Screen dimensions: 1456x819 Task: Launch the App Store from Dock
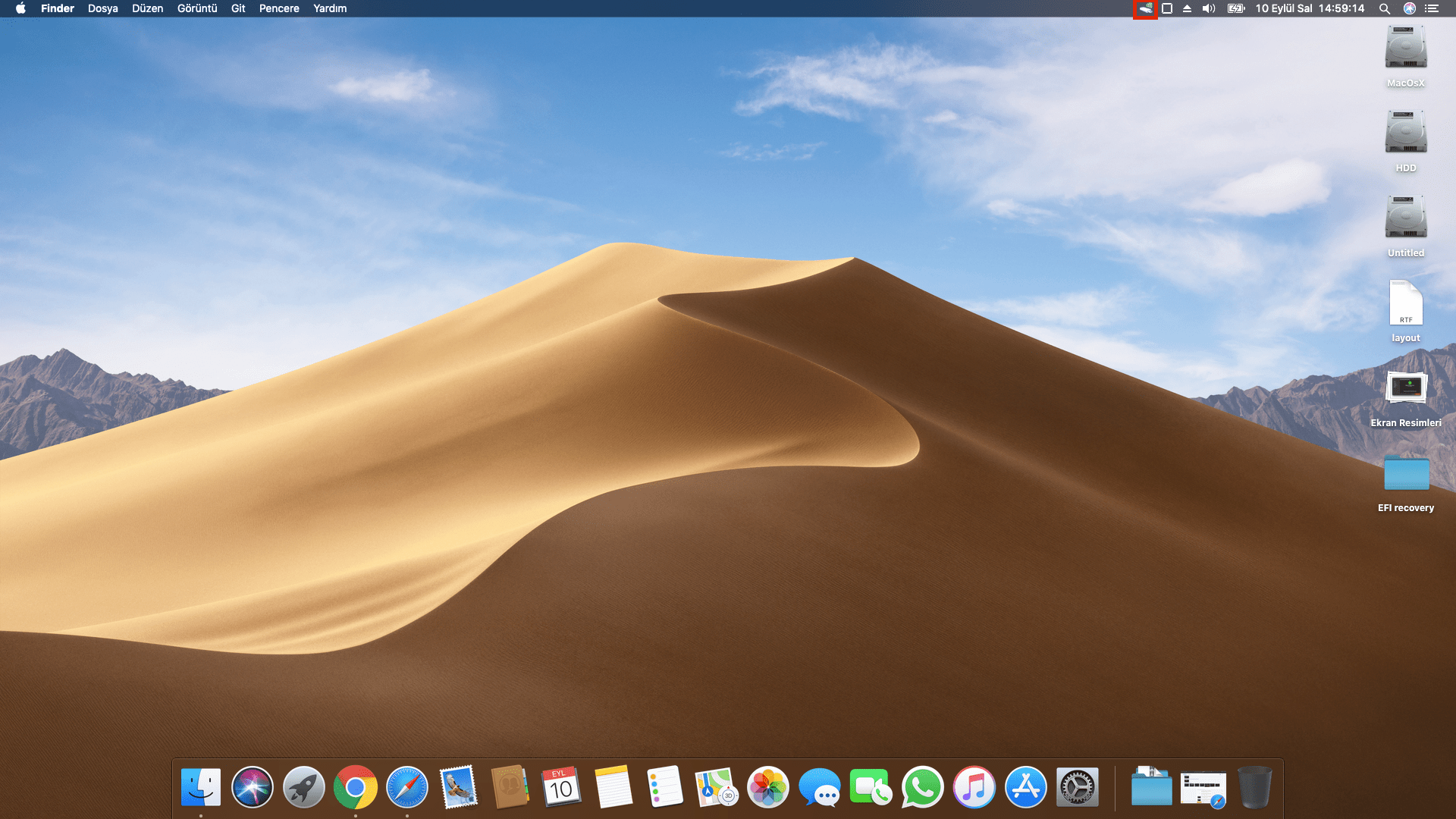[x=1025, y=787]
